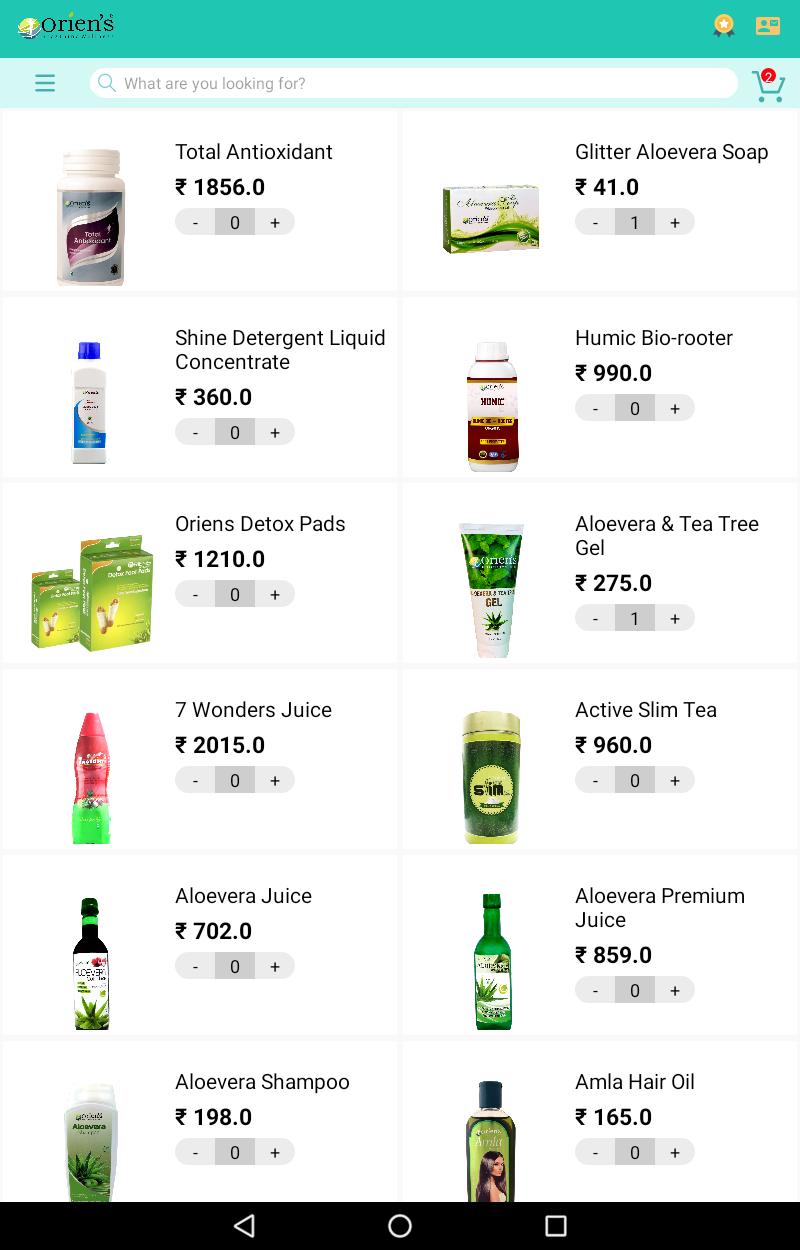Increase quantity of Total Antioxidant
Viewport: 800px width, 1250px height.
pyautogui.click(x=275, y=222)
